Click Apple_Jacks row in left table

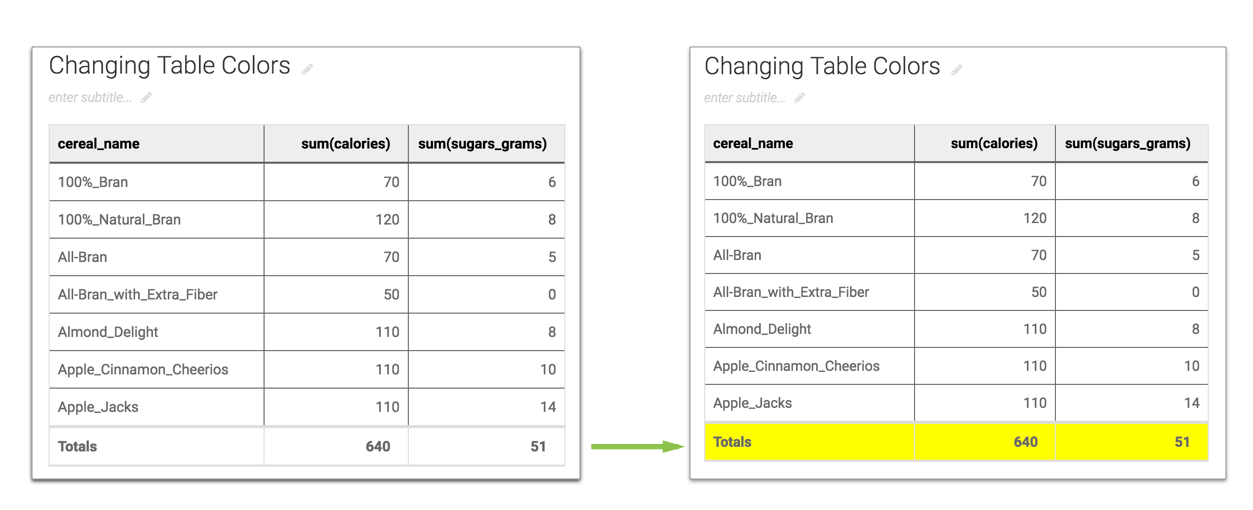(98, 407)
